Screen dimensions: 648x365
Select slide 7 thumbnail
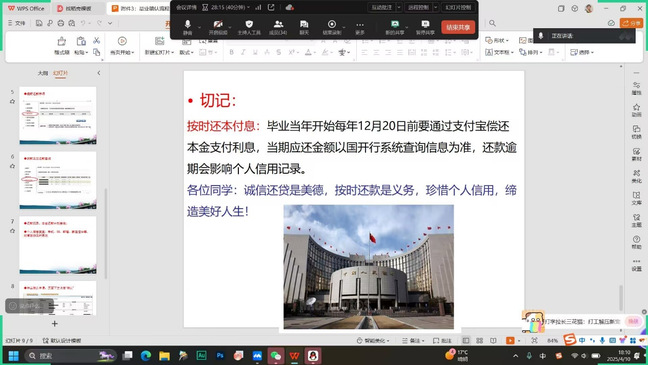[58, 245]
